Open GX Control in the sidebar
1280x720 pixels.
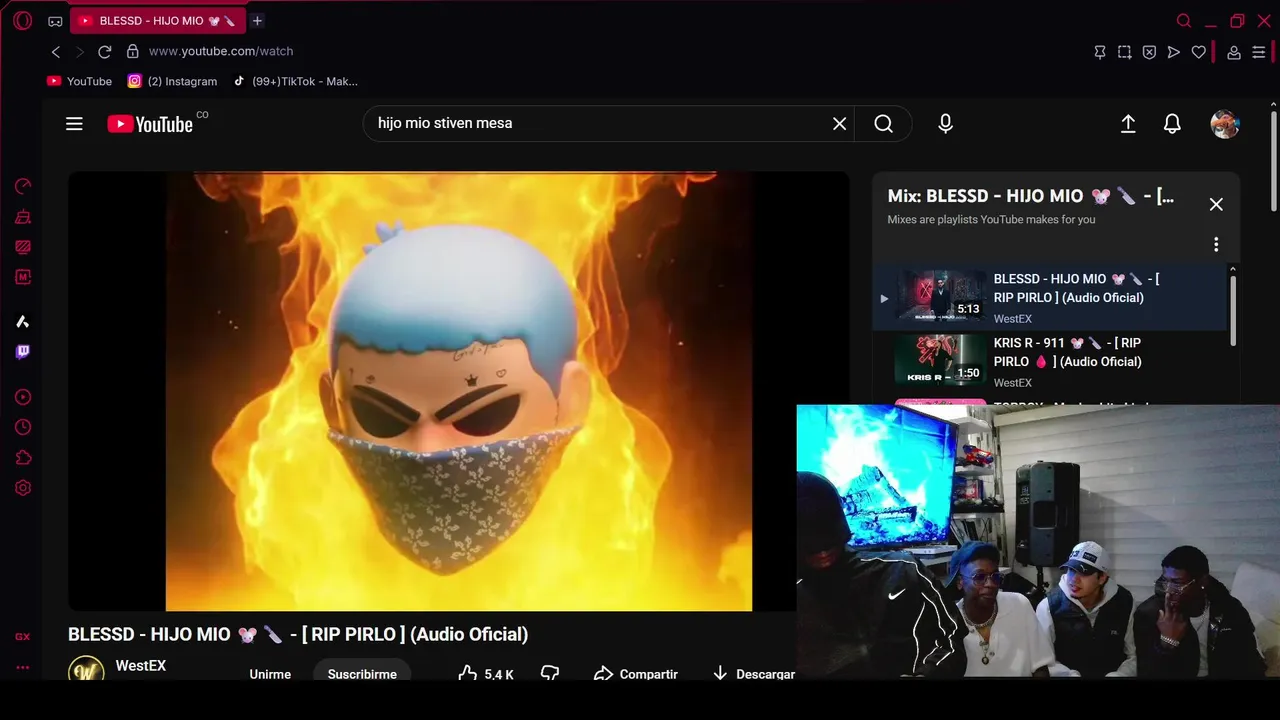pos(23,186)
